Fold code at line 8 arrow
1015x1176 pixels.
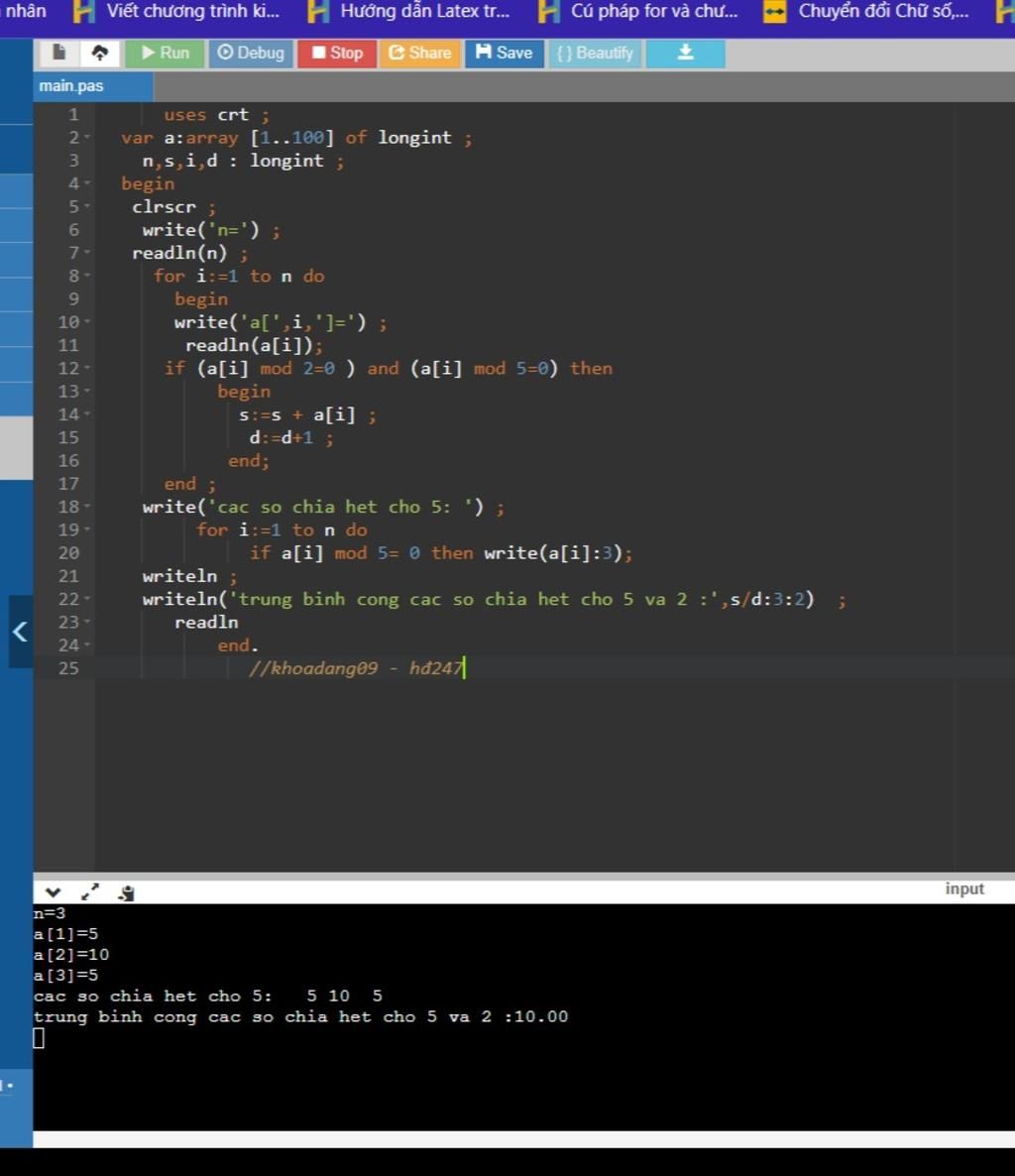click(87, 276)
